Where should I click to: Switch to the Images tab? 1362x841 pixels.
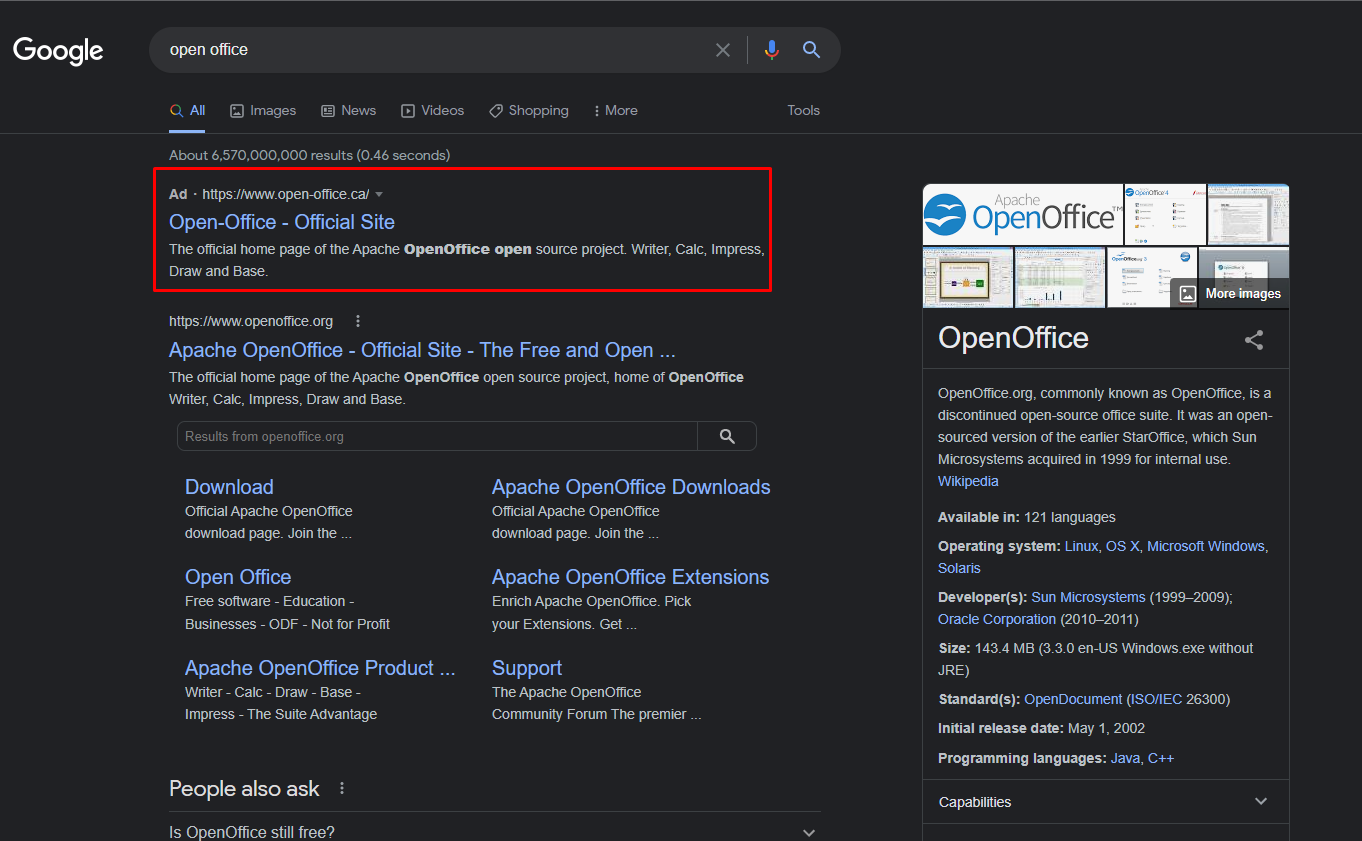pos(263,110)
